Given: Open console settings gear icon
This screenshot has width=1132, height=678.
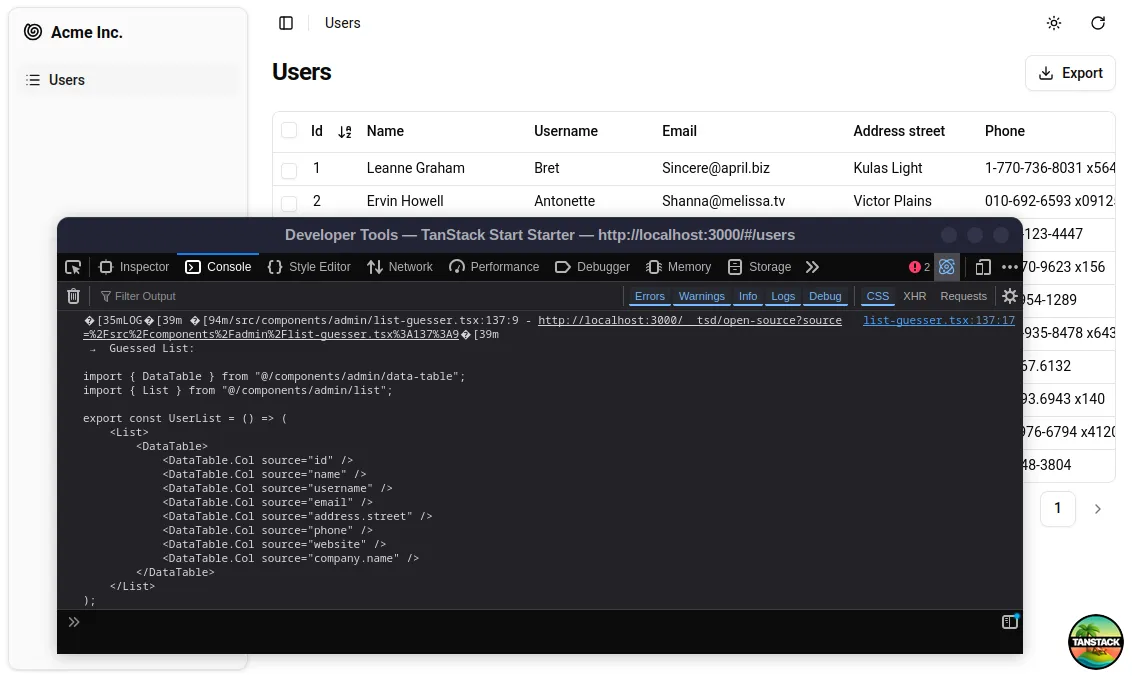Looking at the screenshot, I should click(1010, 296).
